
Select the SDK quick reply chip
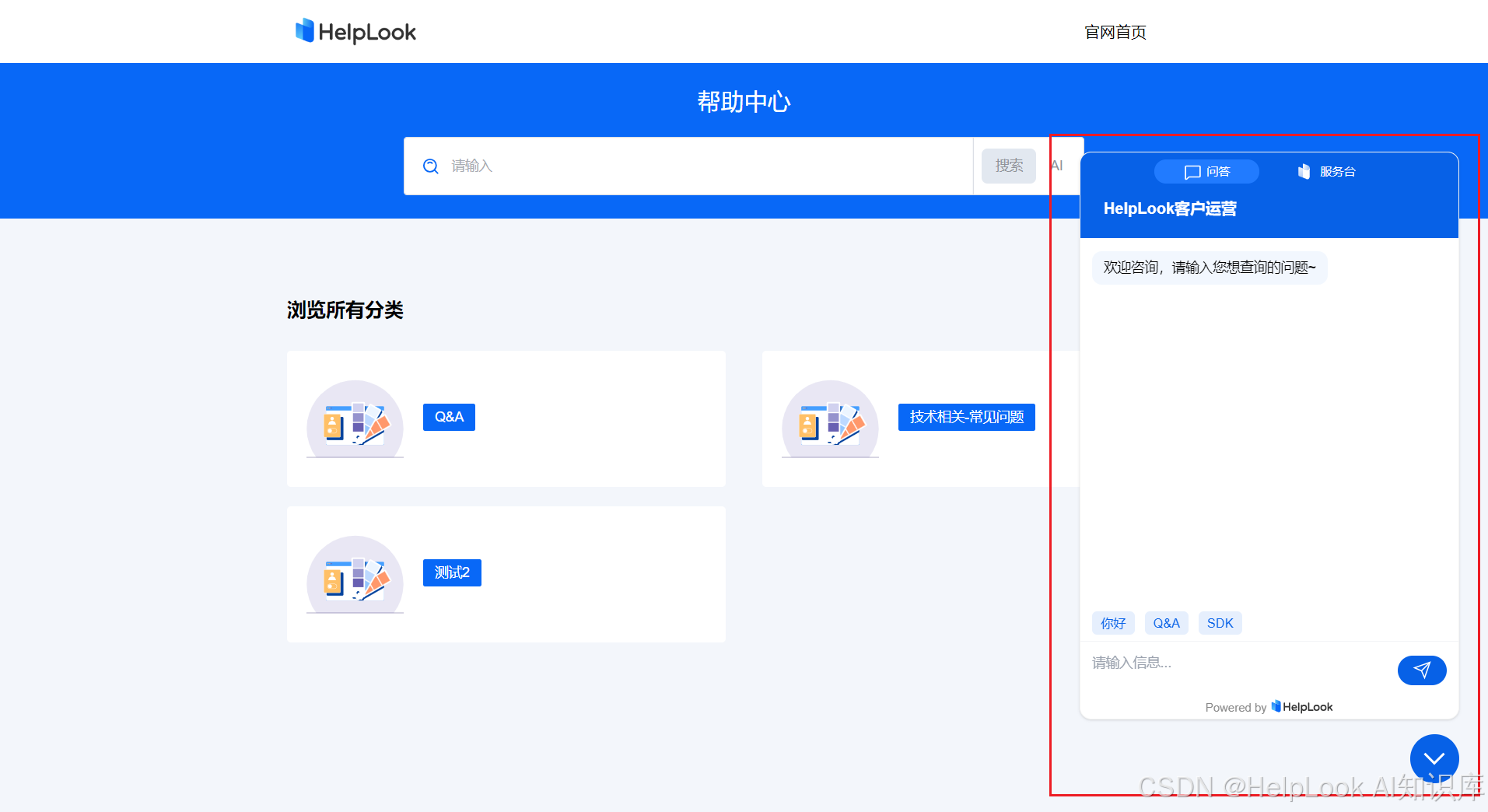pyautogui.click(x=1220, y=623)
